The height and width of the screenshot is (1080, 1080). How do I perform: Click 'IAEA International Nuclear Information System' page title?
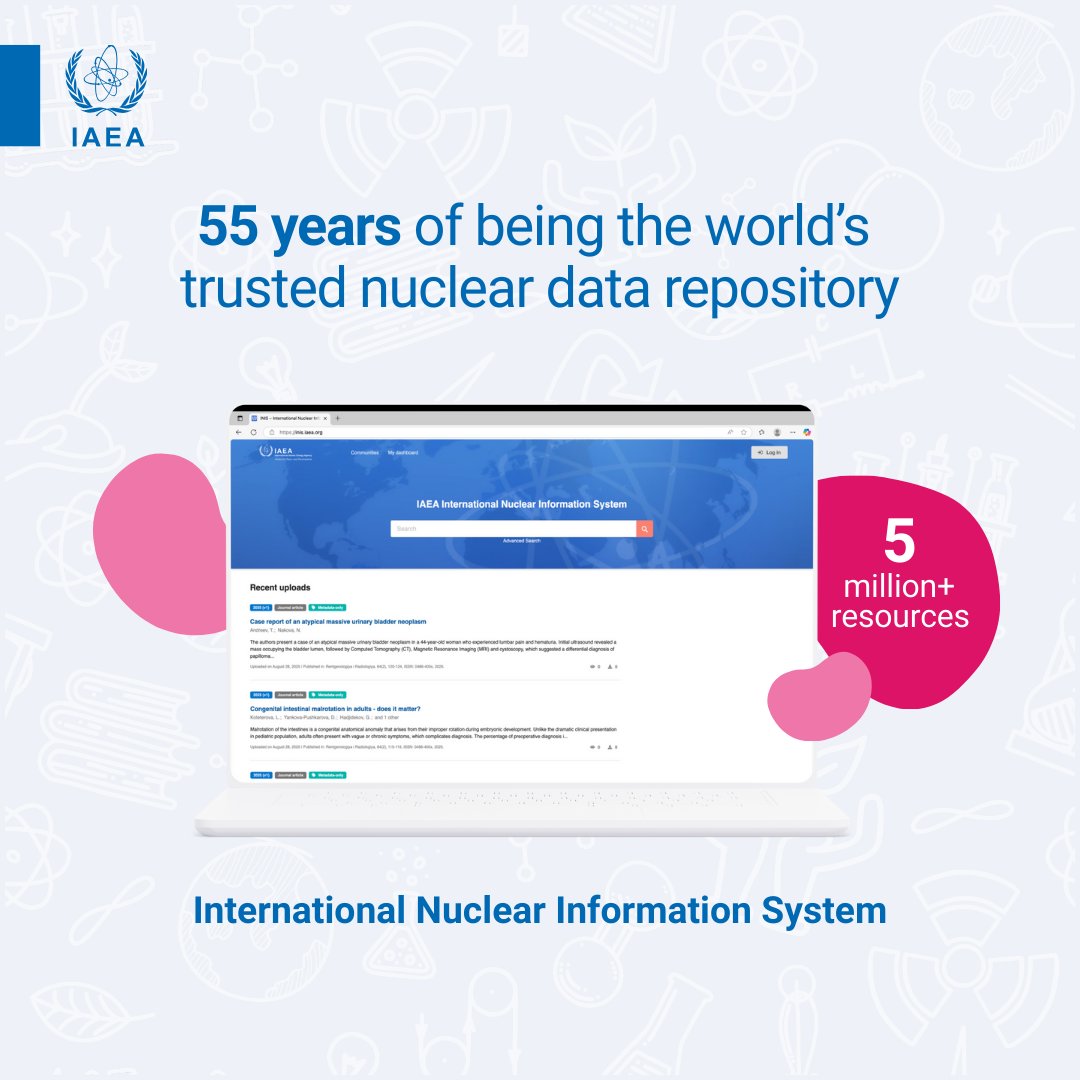(x=521, y=504)
